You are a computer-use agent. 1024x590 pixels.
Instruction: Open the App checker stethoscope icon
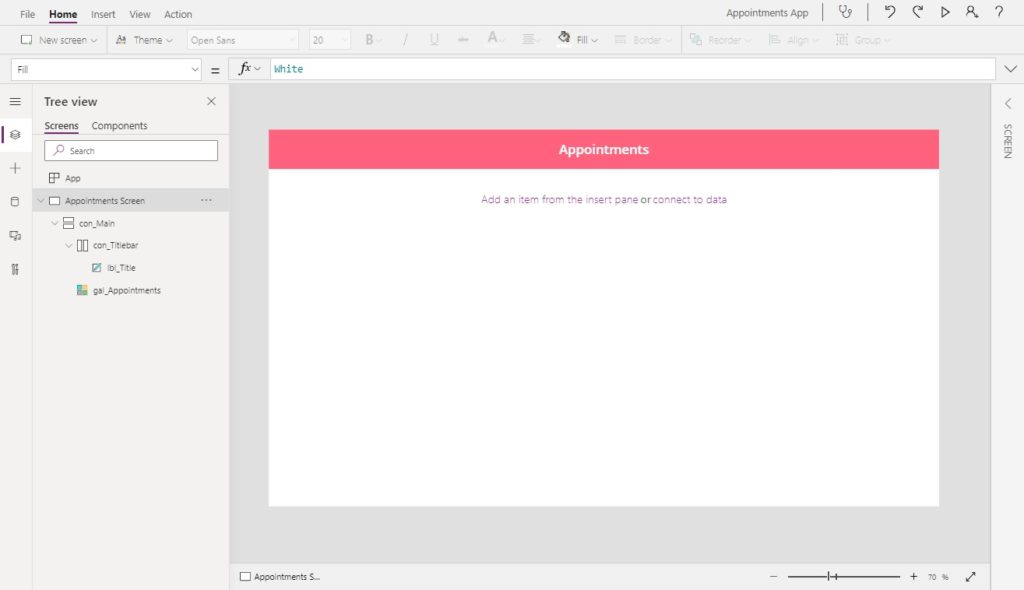[845, 12]
